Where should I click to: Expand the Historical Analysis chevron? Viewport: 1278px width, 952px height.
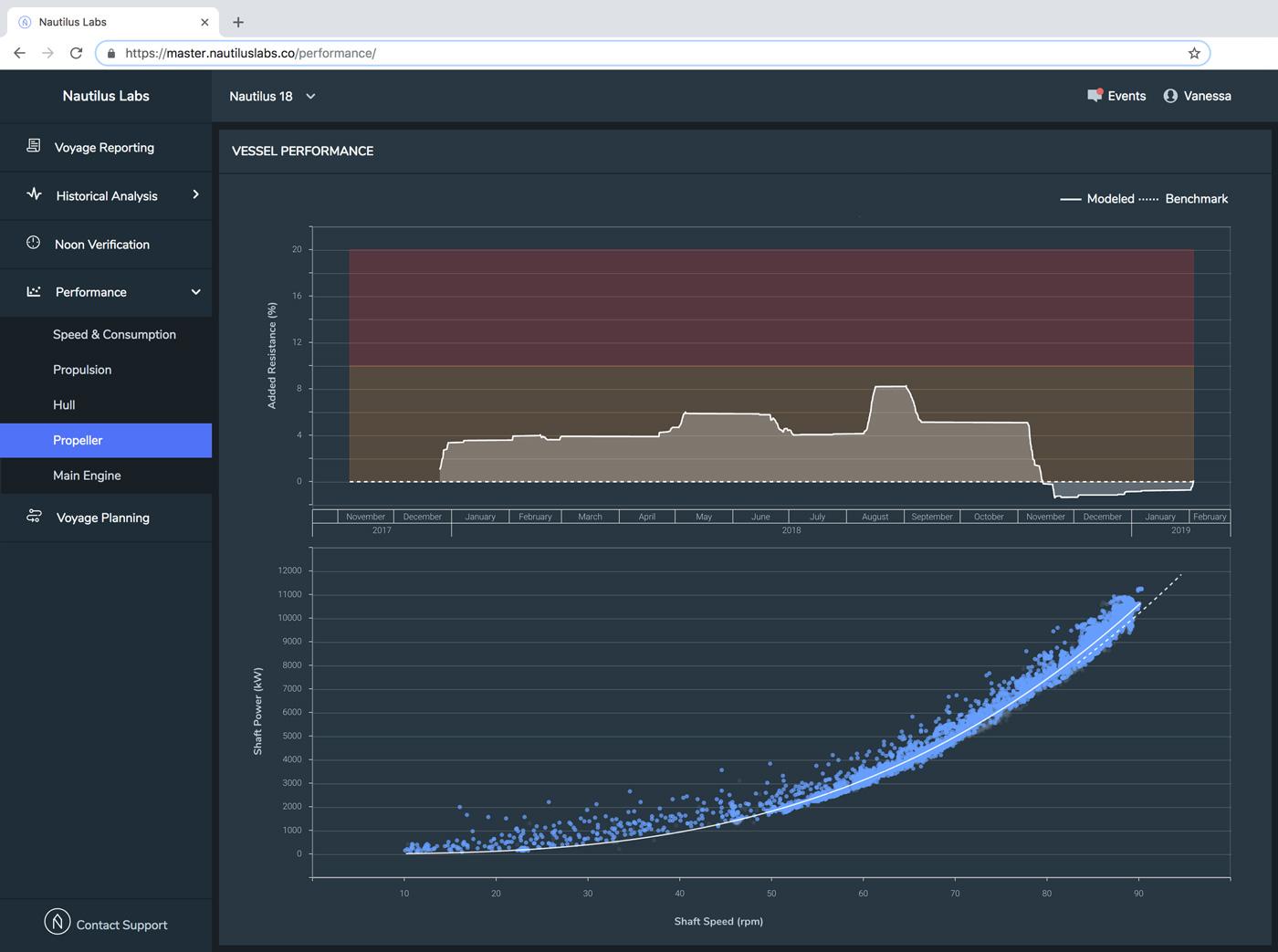coord(195,194)
